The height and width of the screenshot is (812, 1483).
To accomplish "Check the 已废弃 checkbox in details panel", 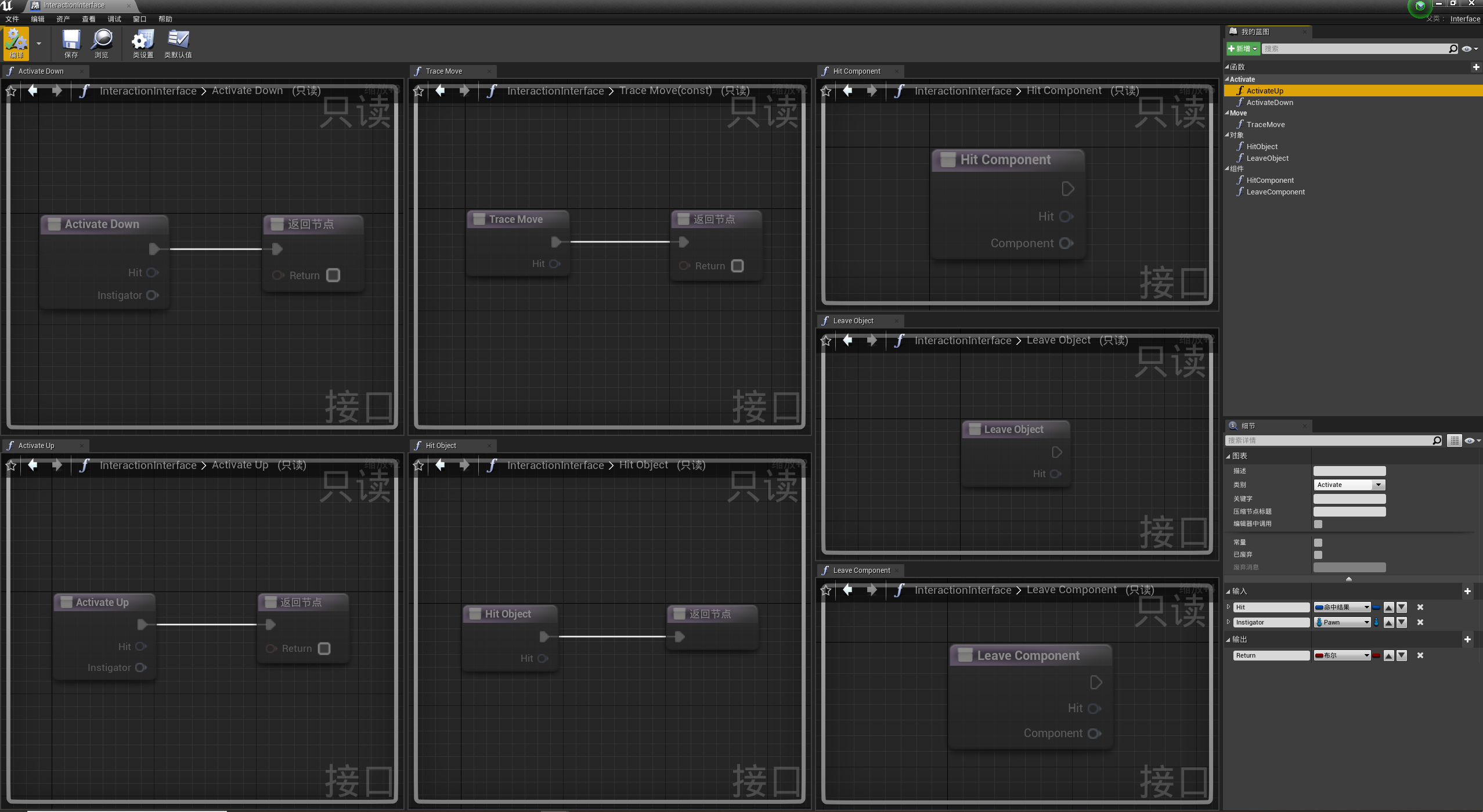I will click(x=1319, y=554).
